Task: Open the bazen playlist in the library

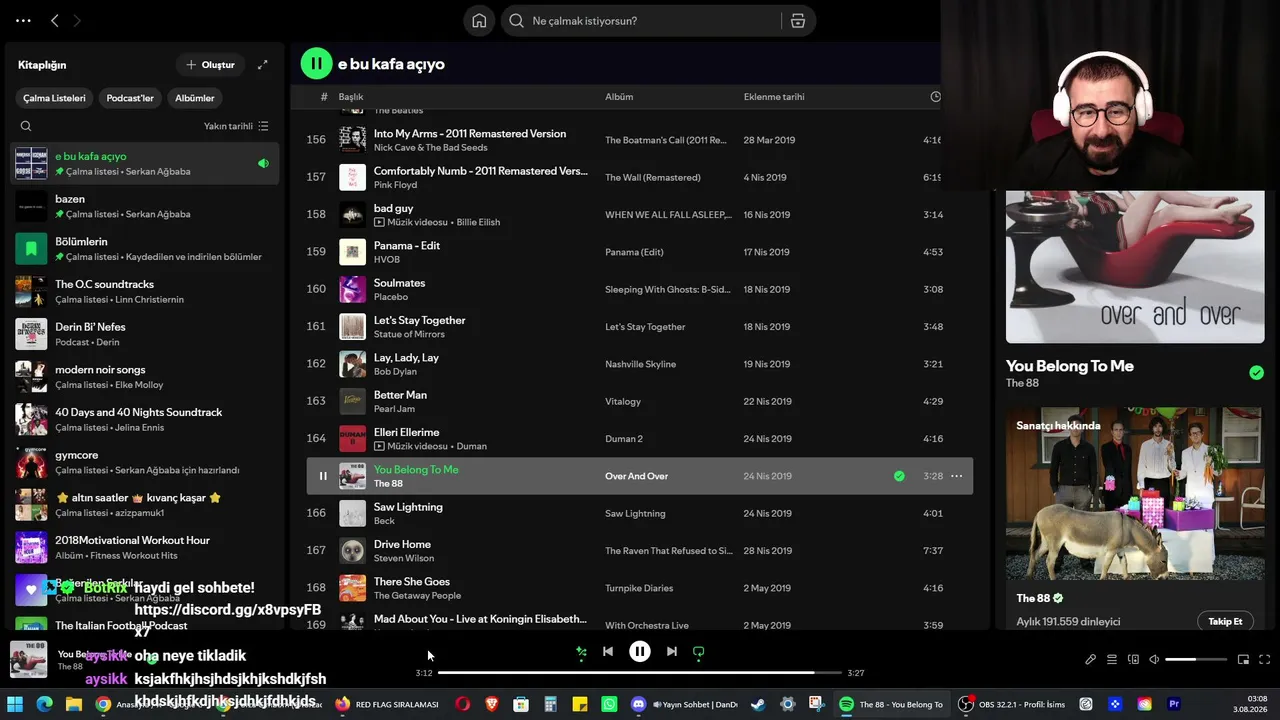Action: tap(145, 206)
